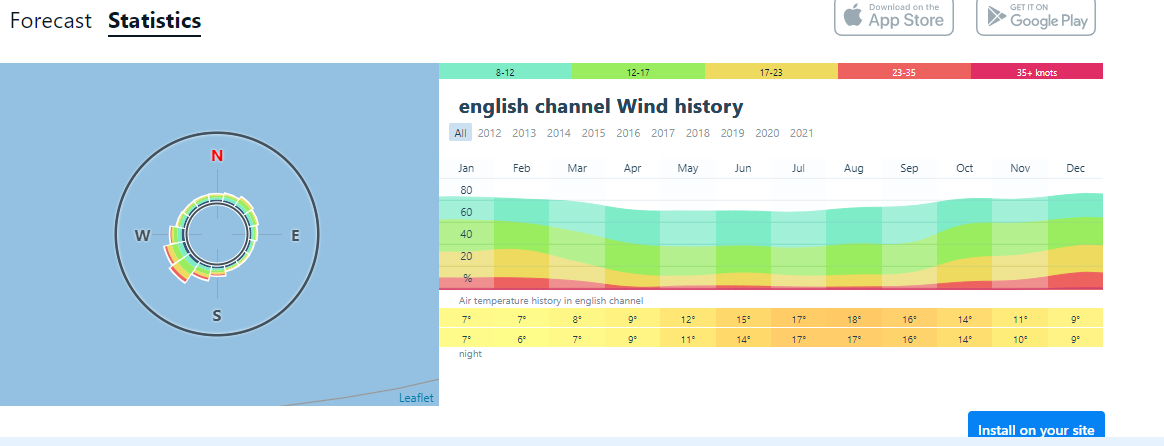
Task: Select year 2016 in wind history
Action: click(628, 133)
